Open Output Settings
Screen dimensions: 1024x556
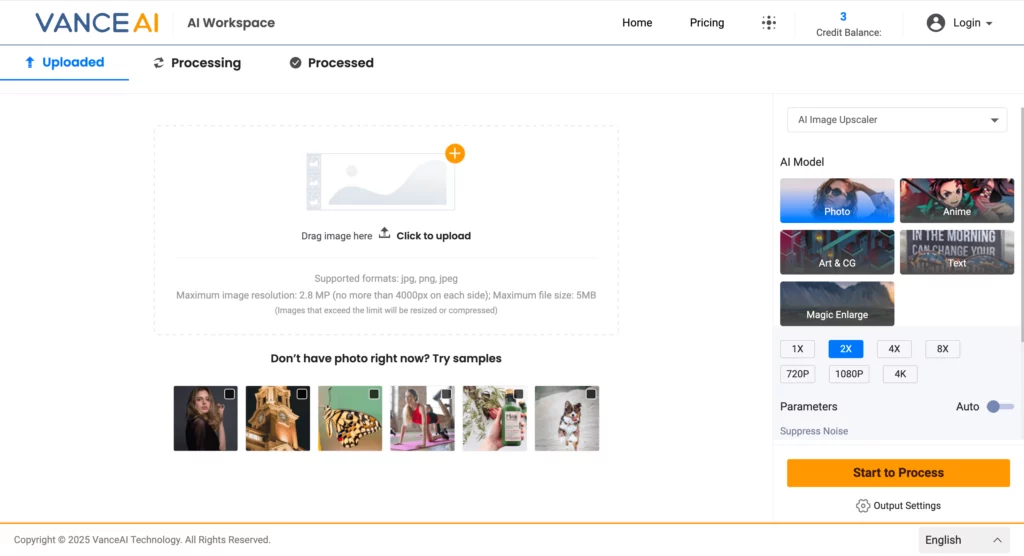pyautogui.click(x=898, y=506)
